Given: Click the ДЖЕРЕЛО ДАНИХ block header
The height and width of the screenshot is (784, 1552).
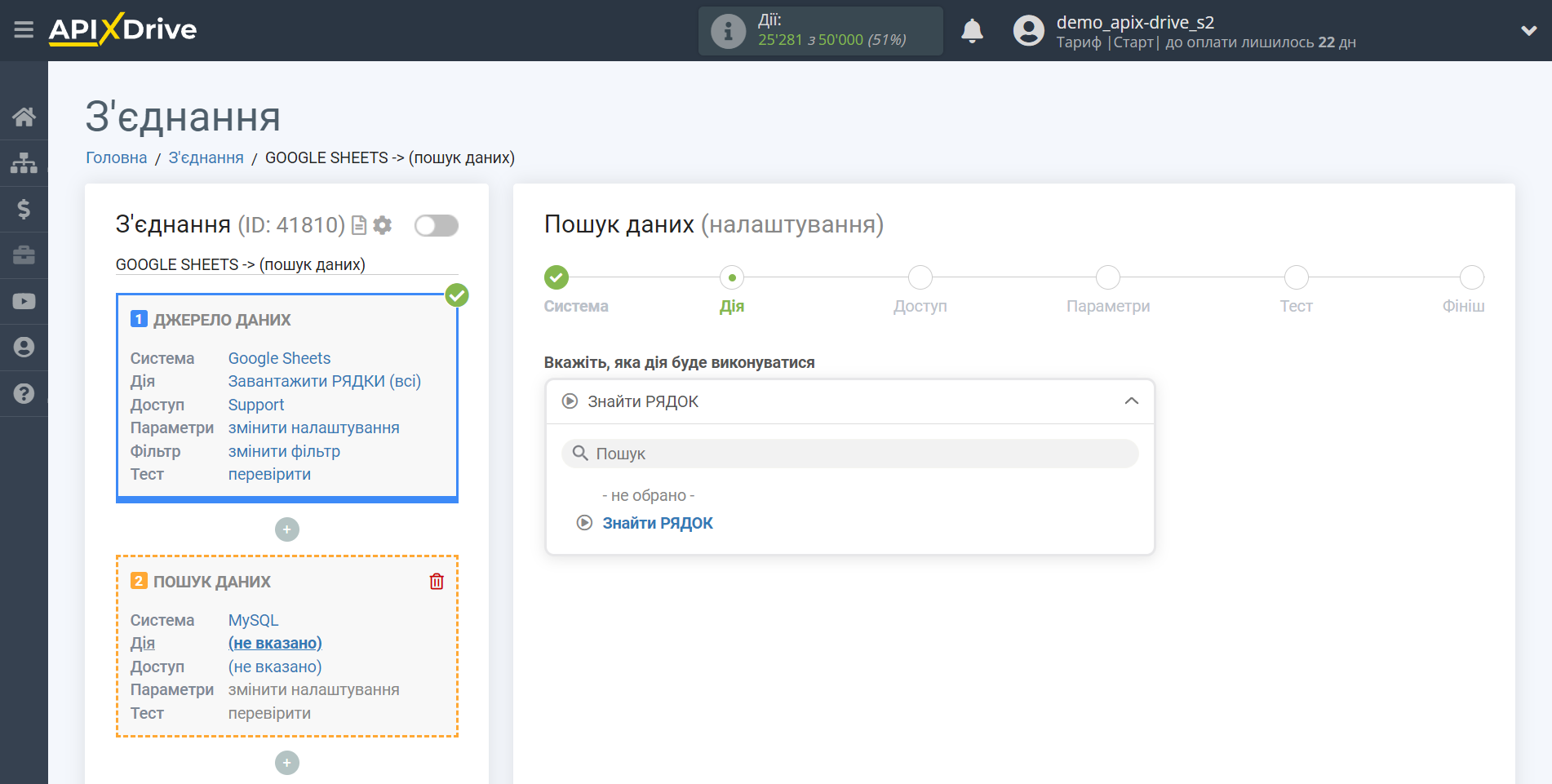Looking at the screenshot, I should [222, 320].
